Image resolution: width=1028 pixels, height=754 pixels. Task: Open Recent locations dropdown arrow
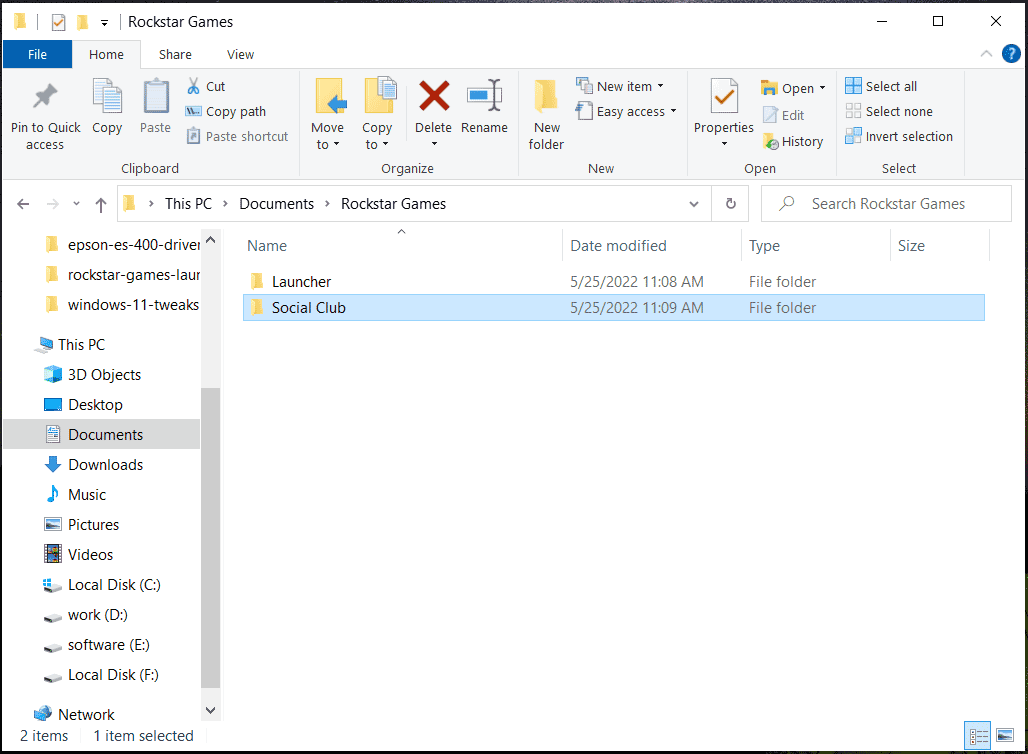76,204
